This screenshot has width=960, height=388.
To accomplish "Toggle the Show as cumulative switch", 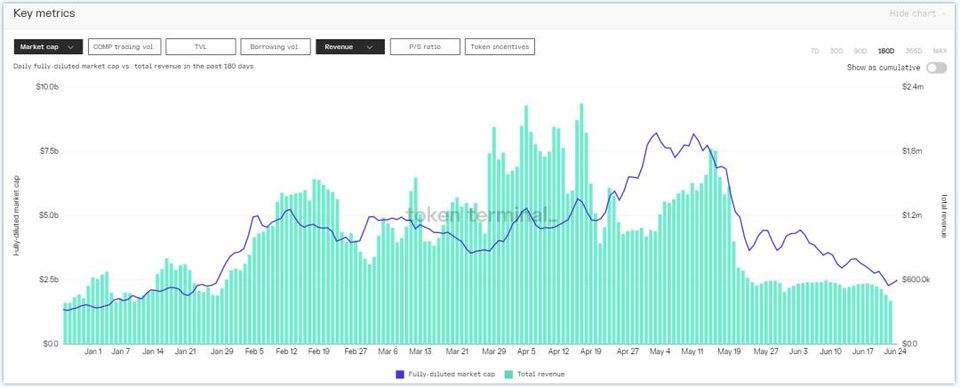I will coord(936,68).
